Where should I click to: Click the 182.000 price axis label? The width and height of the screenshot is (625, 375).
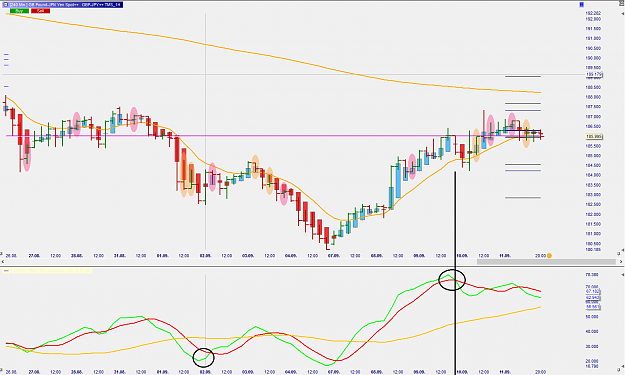click(x=593, y=214)
